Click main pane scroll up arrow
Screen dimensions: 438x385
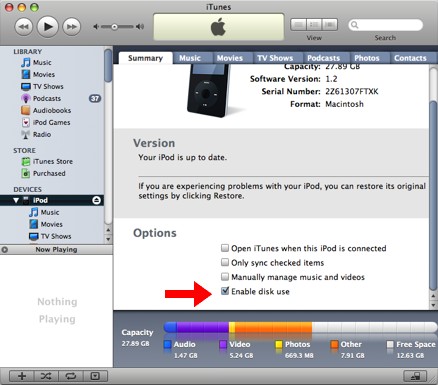[x=433, y=296]
